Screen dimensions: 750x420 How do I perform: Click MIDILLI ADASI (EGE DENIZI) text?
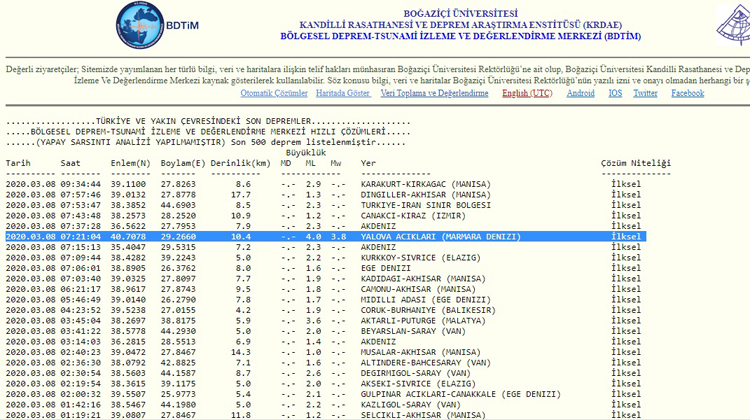click(x=426, y=300)
